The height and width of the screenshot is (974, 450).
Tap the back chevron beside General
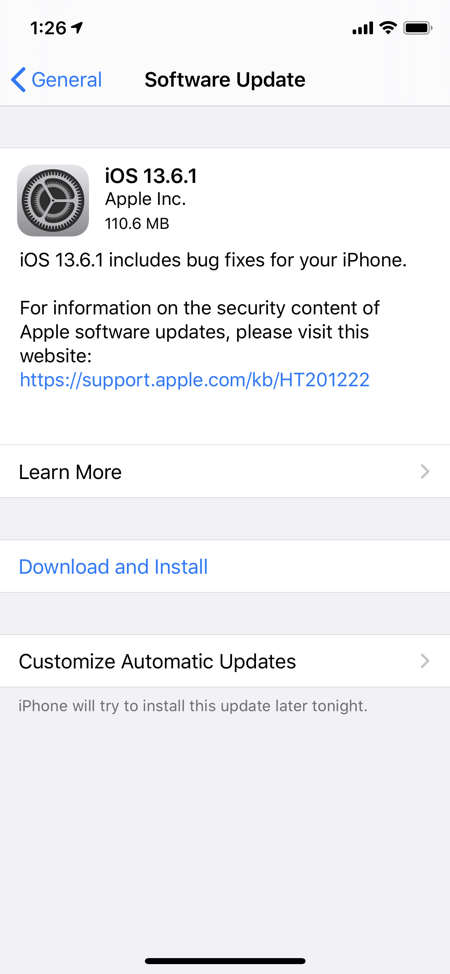tap(19, 80)
